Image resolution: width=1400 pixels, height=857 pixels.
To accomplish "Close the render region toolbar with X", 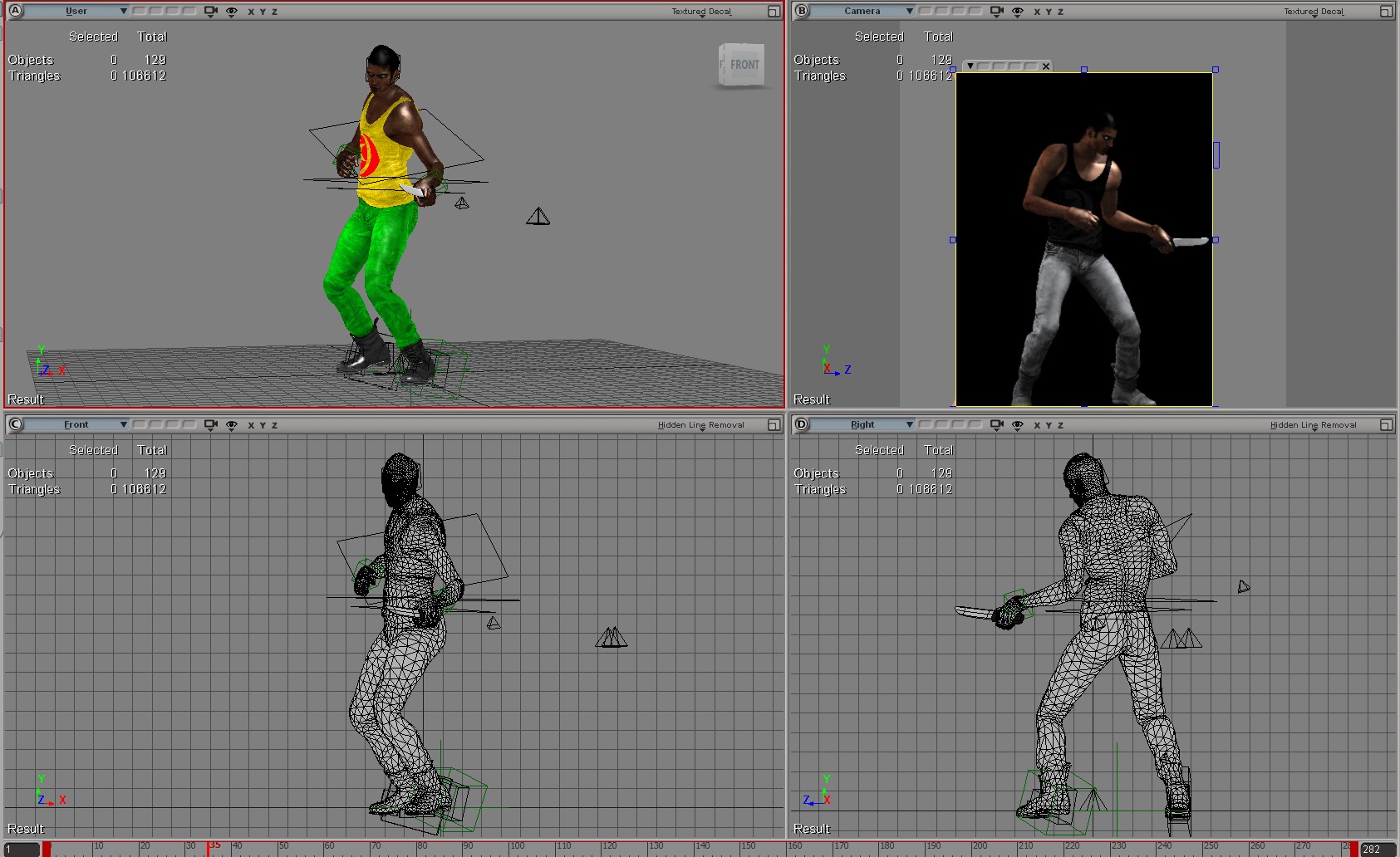I will 1045,66.
